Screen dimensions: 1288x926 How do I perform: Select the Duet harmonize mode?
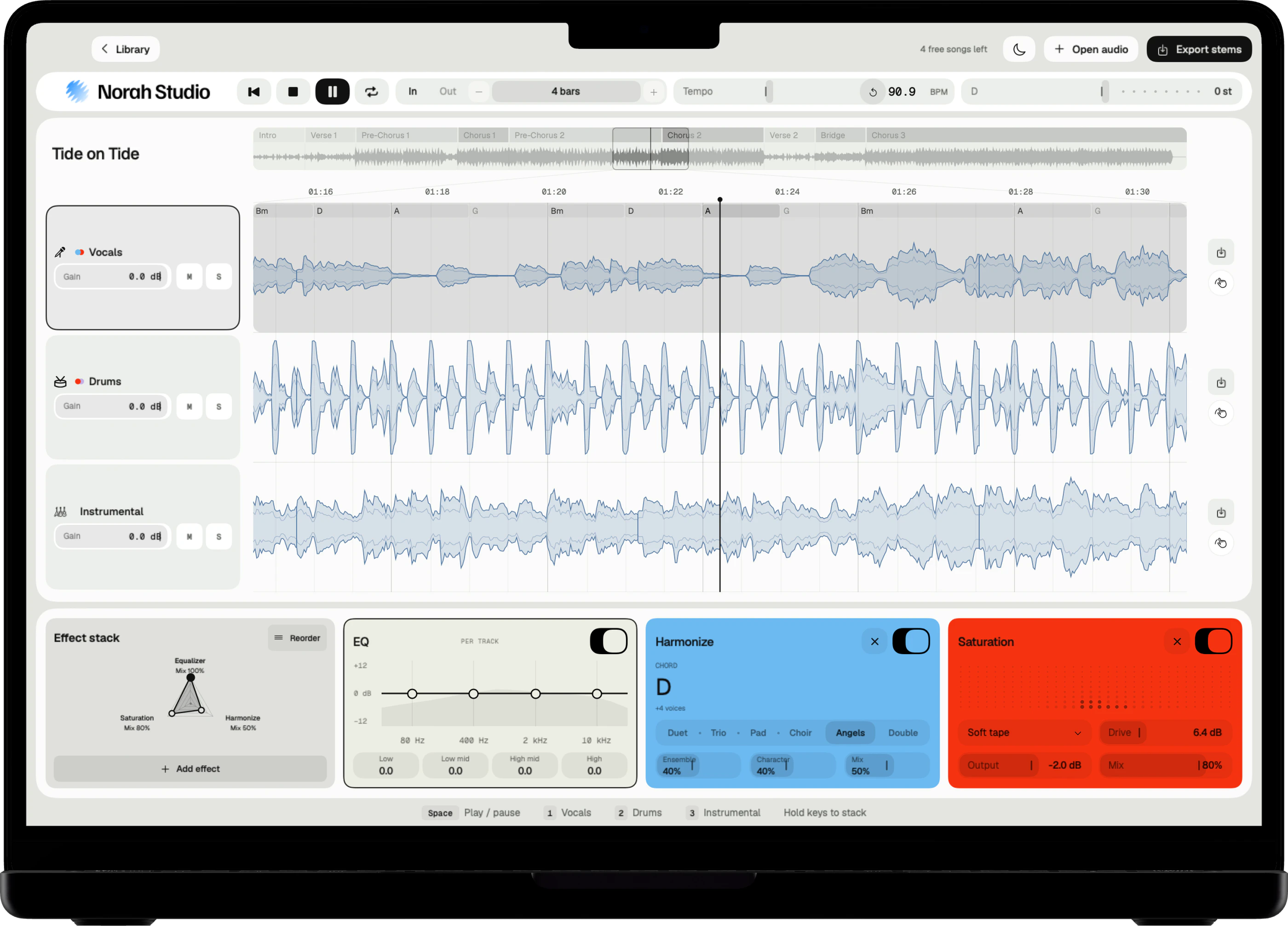(x=677, y=733)
